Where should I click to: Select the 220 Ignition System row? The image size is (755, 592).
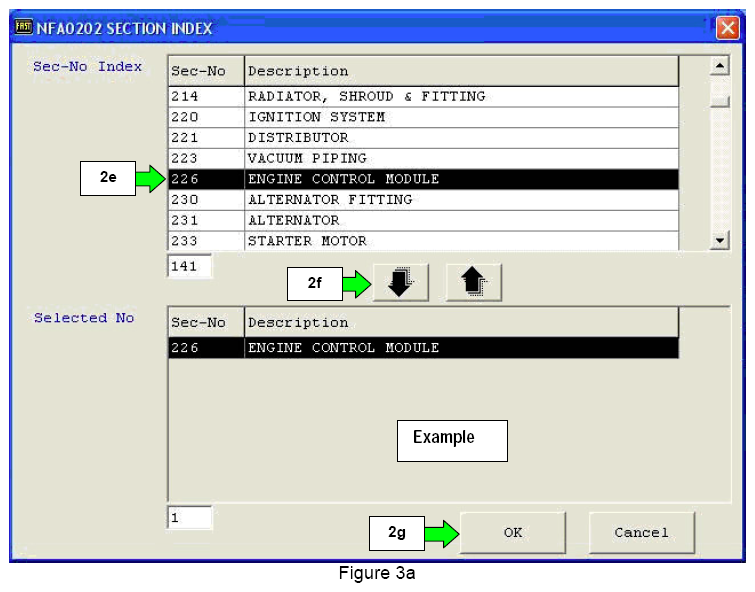pos(422,117)
